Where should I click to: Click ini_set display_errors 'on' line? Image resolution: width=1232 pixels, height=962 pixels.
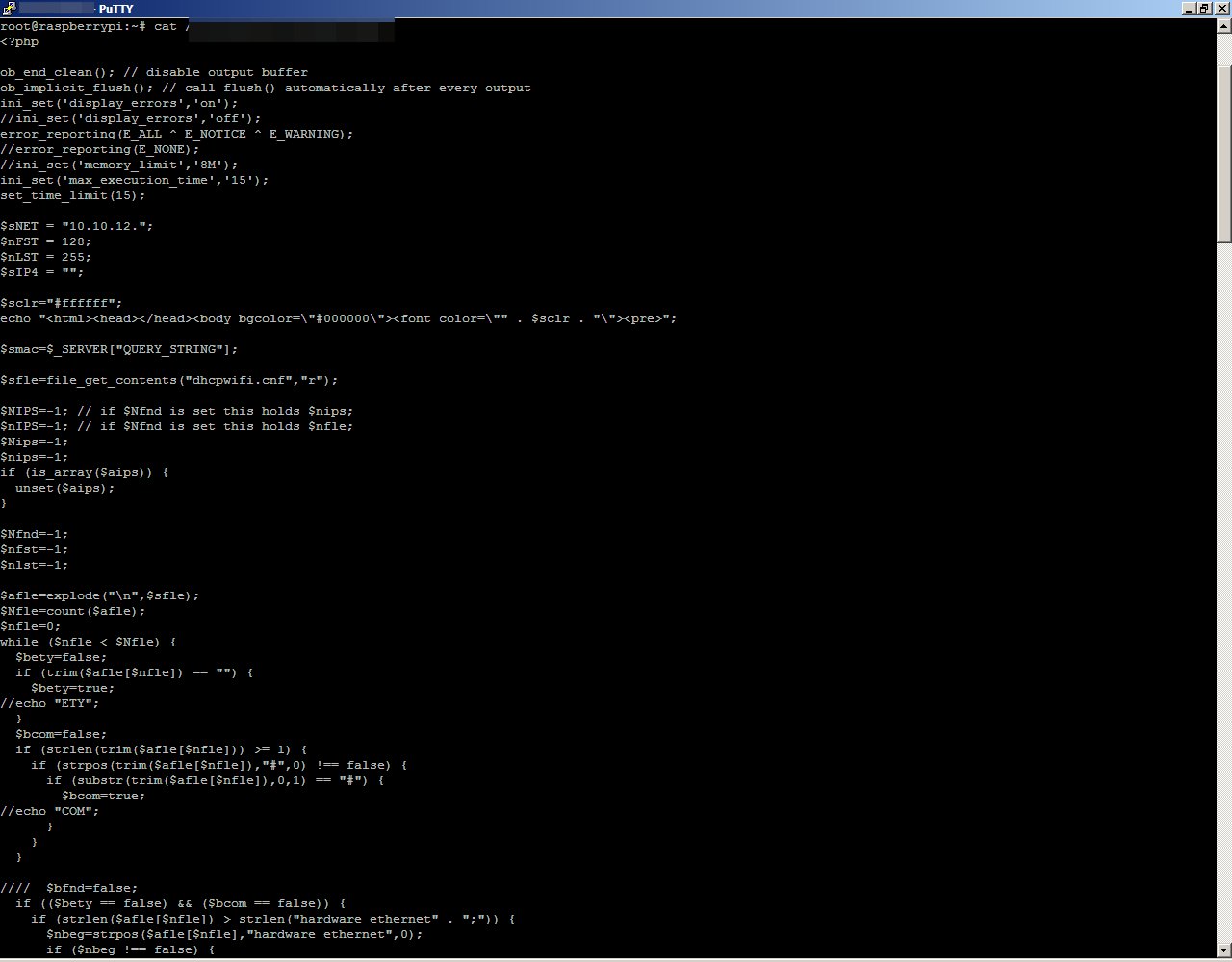coord(119,103)
